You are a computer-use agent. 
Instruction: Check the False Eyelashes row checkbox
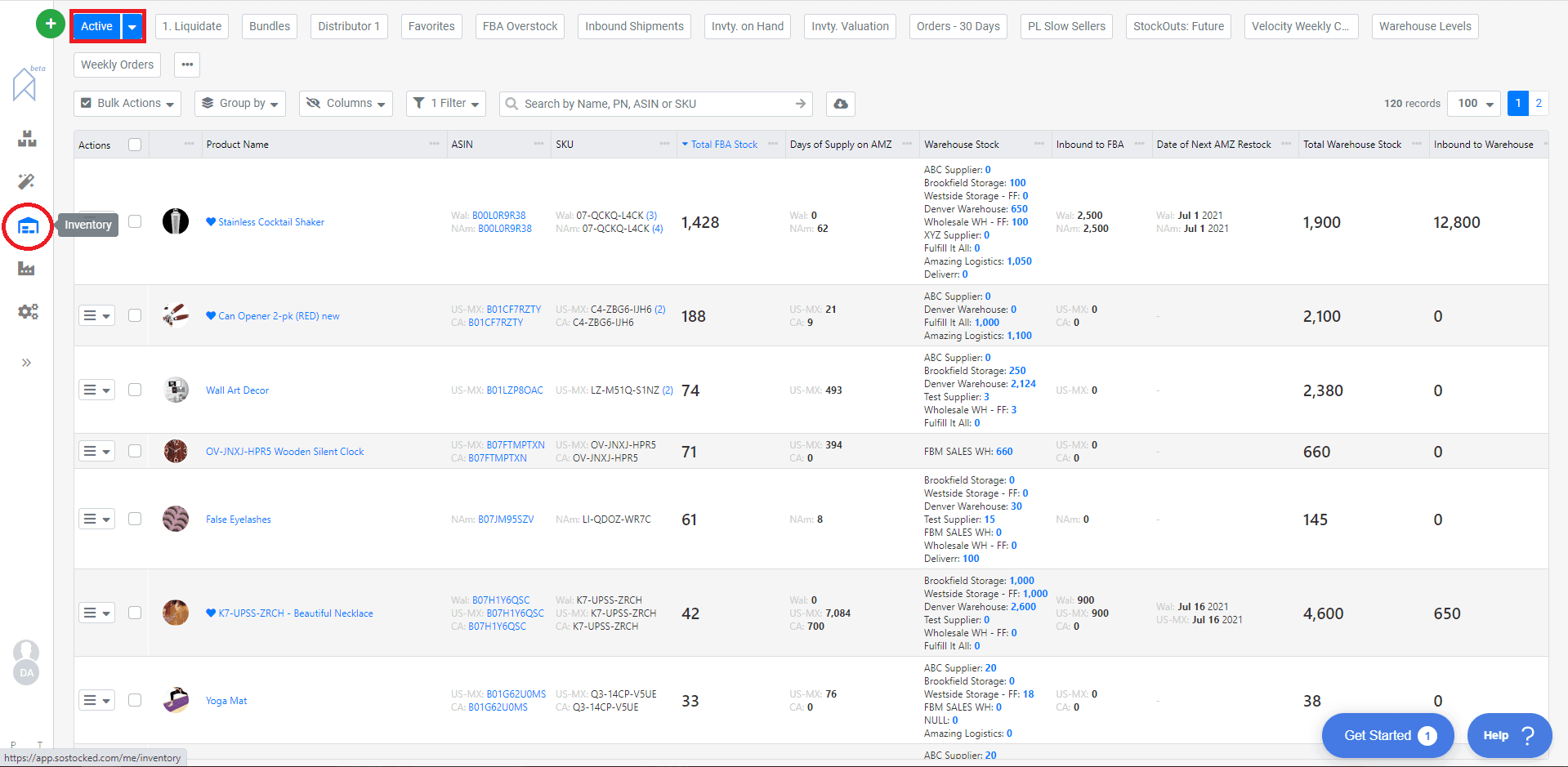(x=135, y=519)
